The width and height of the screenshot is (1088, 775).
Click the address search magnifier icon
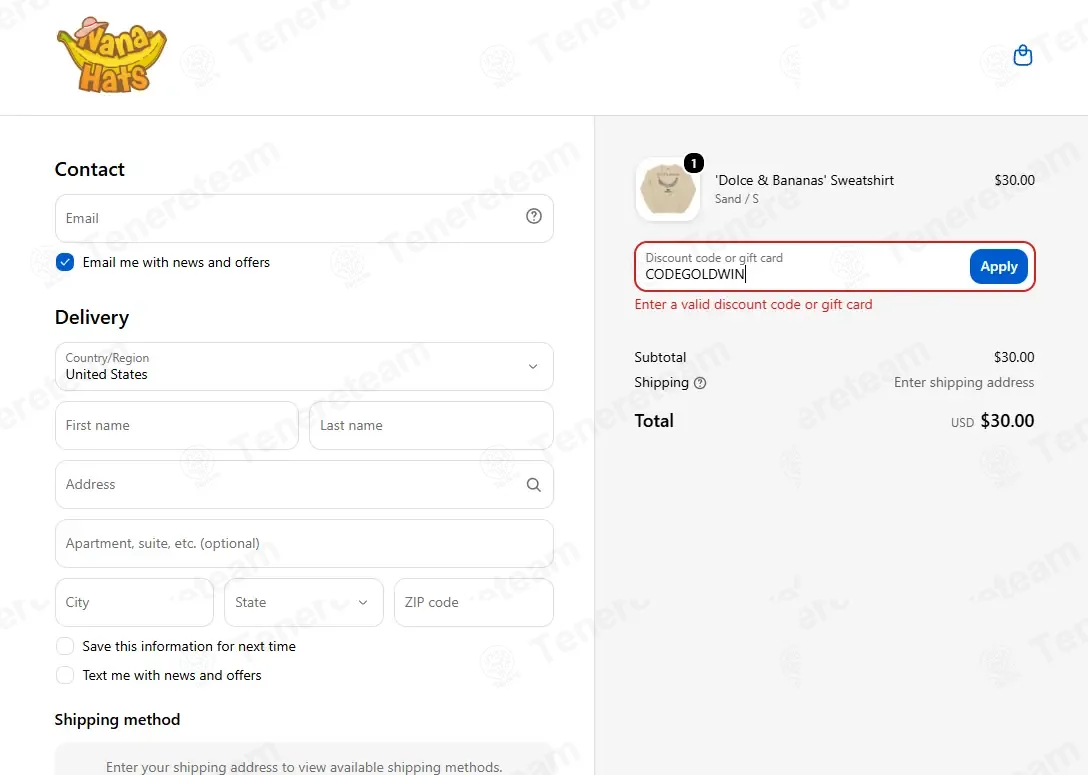534,485
